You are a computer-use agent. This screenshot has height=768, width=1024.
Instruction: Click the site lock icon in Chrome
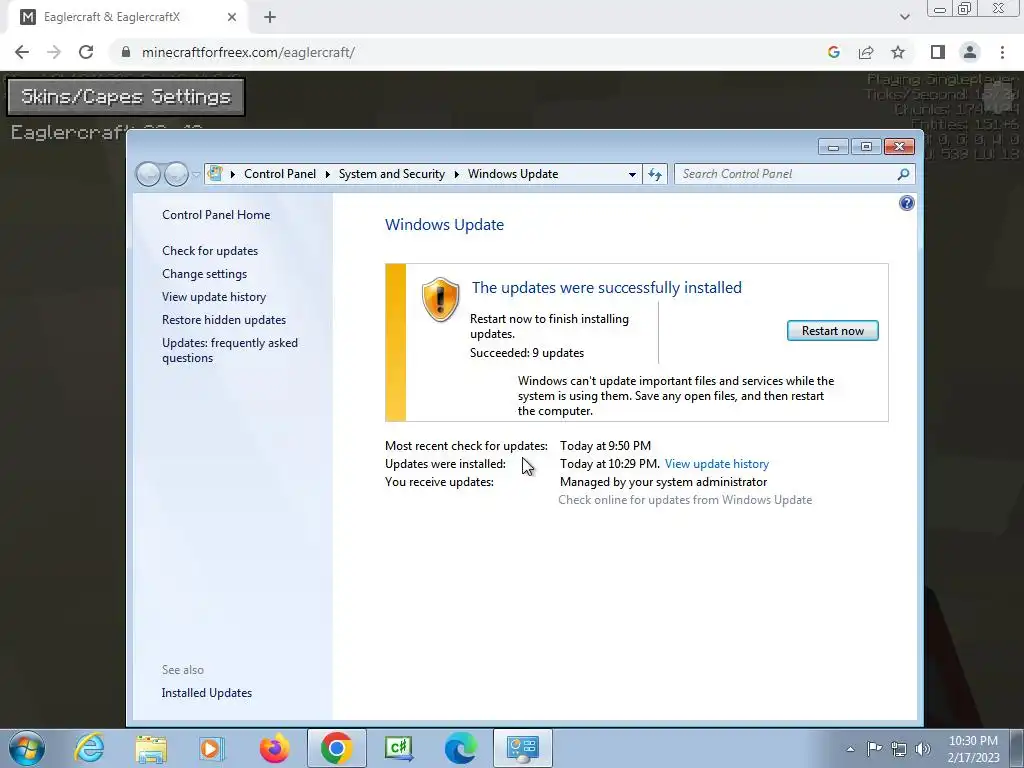tap(126, 52)
